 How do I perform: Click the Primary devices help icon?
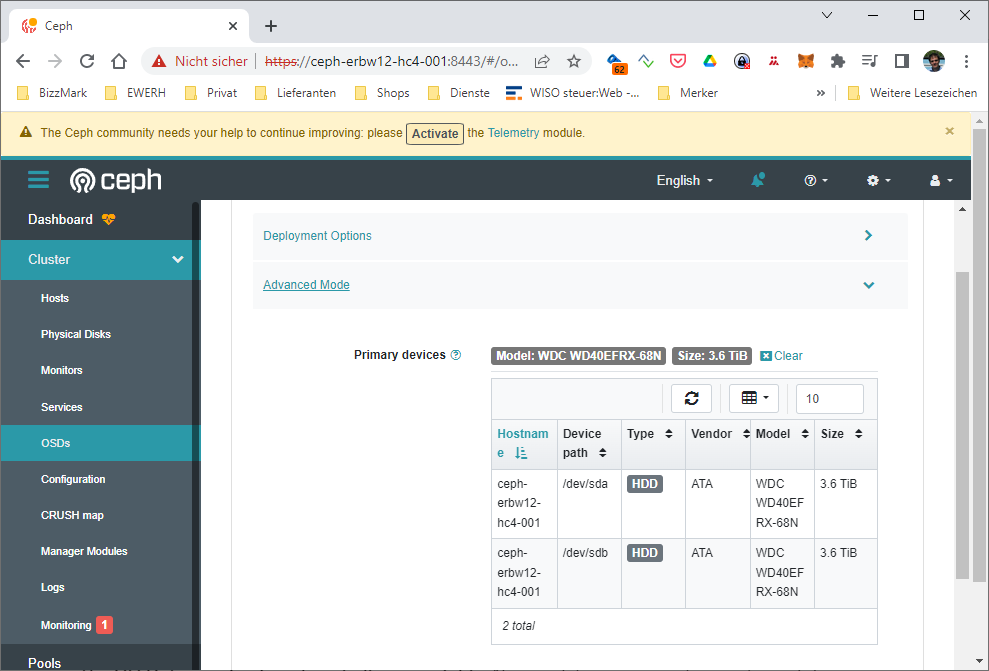coord(456,355)
